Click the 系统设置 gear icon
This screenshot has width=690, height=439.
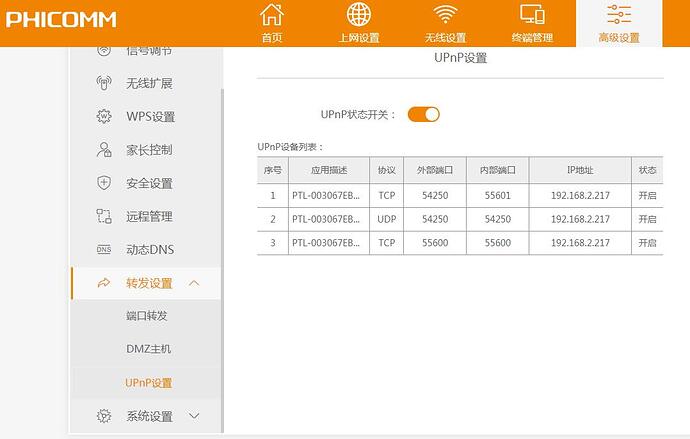click(104, 416)
